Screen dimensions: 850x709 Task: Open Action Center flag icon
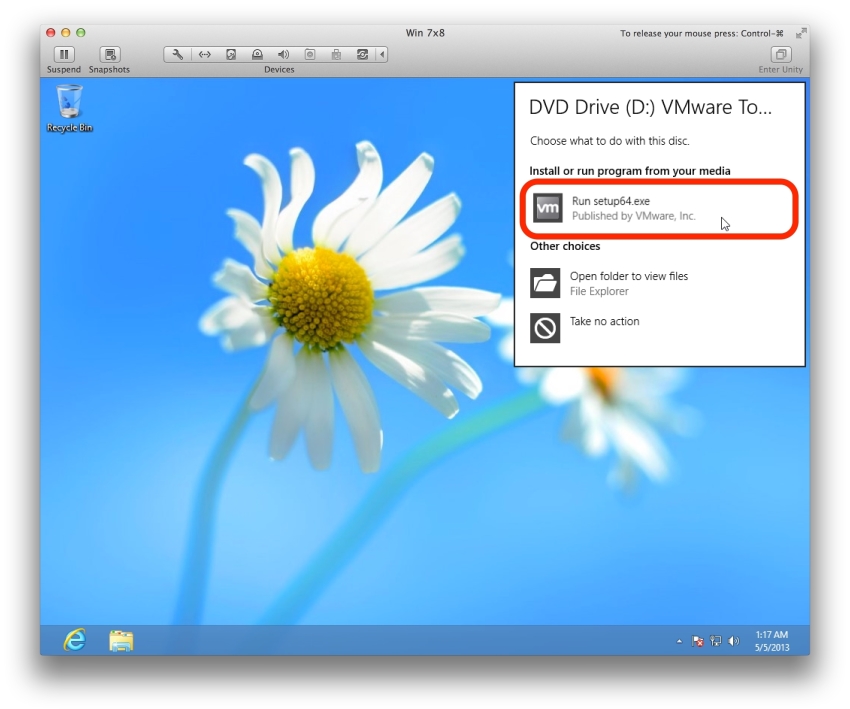pos(699,640)
